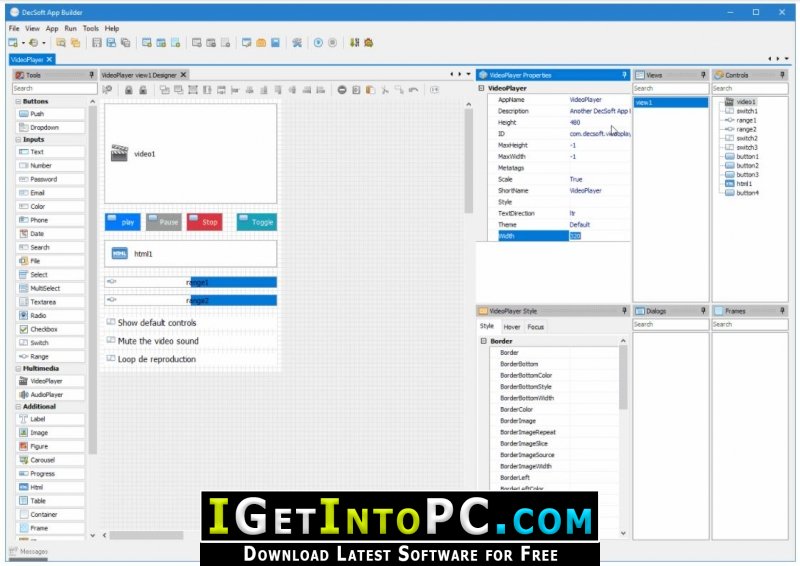Image resolution: width=800 pixels, height=566 pixels.
Task: Switch to the Hover style tab
Action: point(511,326)
